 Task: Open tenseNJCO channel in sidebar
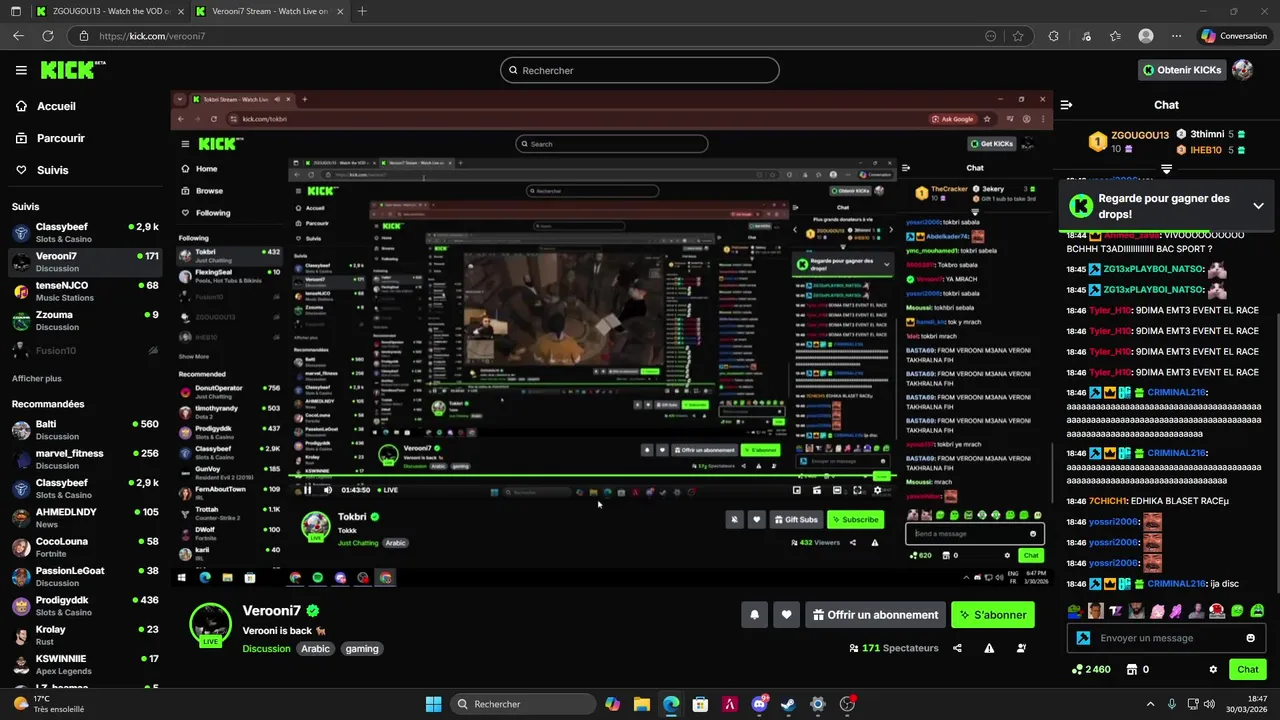point(84,291)
